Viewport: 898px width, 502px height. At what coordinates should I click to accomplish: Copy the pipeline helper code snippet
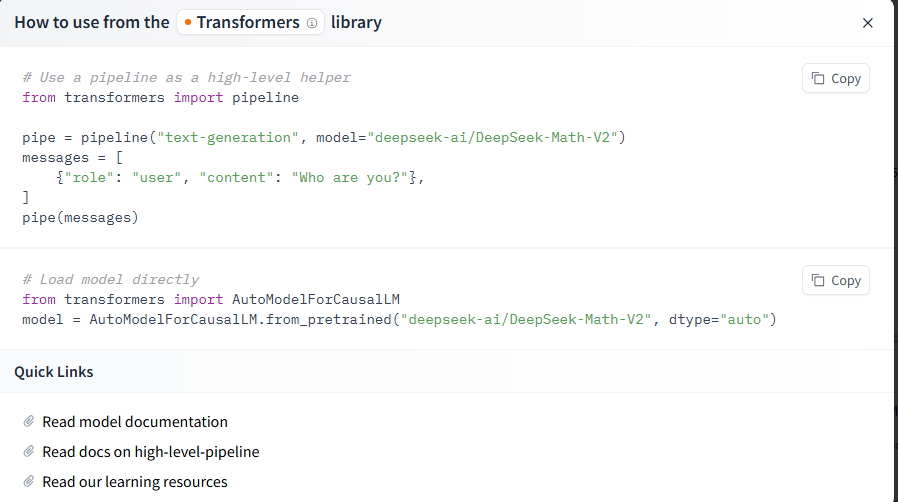(x=836, y=78)
